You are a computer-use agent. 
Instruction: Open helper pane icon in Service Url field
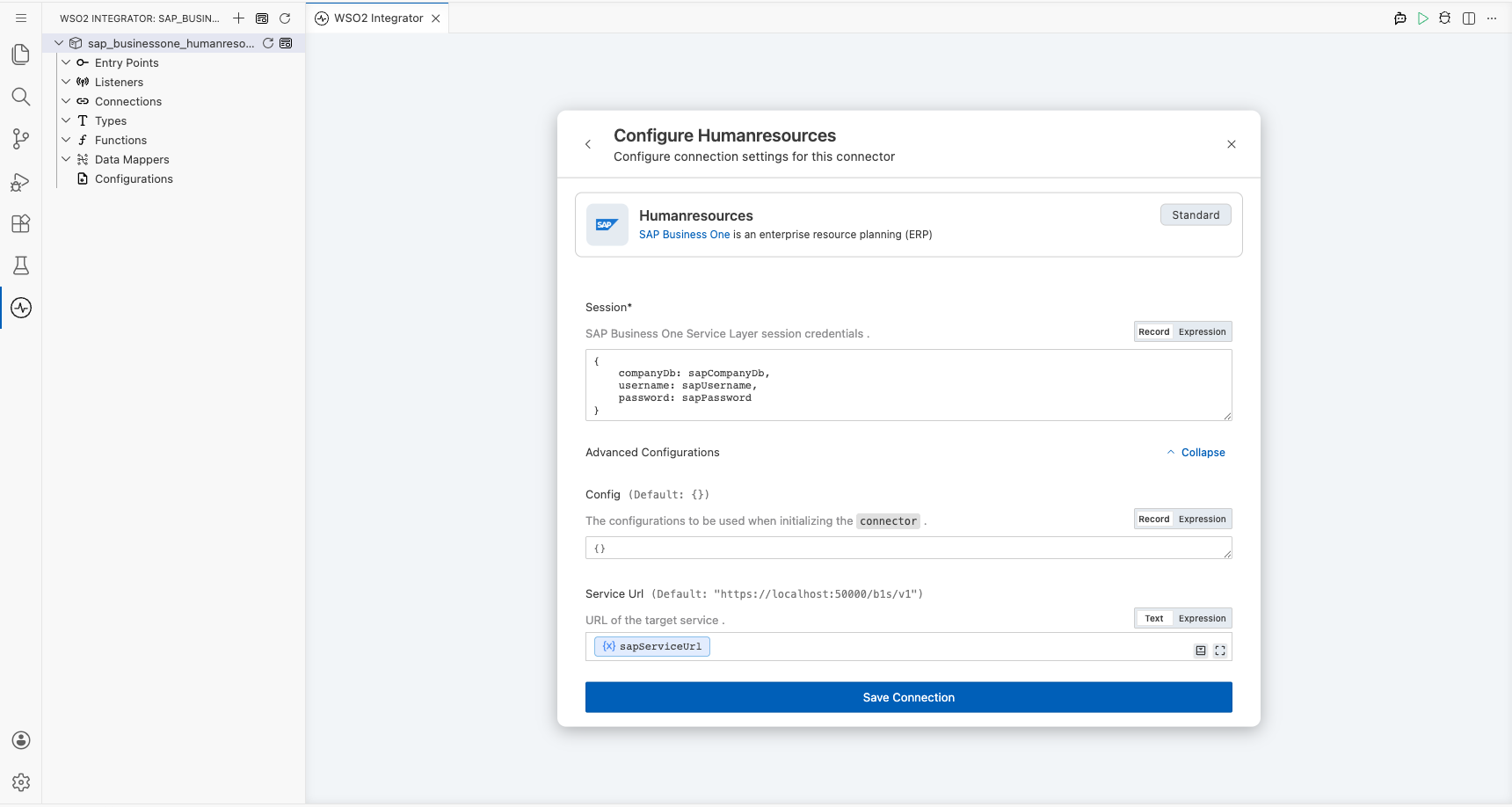1201,651
